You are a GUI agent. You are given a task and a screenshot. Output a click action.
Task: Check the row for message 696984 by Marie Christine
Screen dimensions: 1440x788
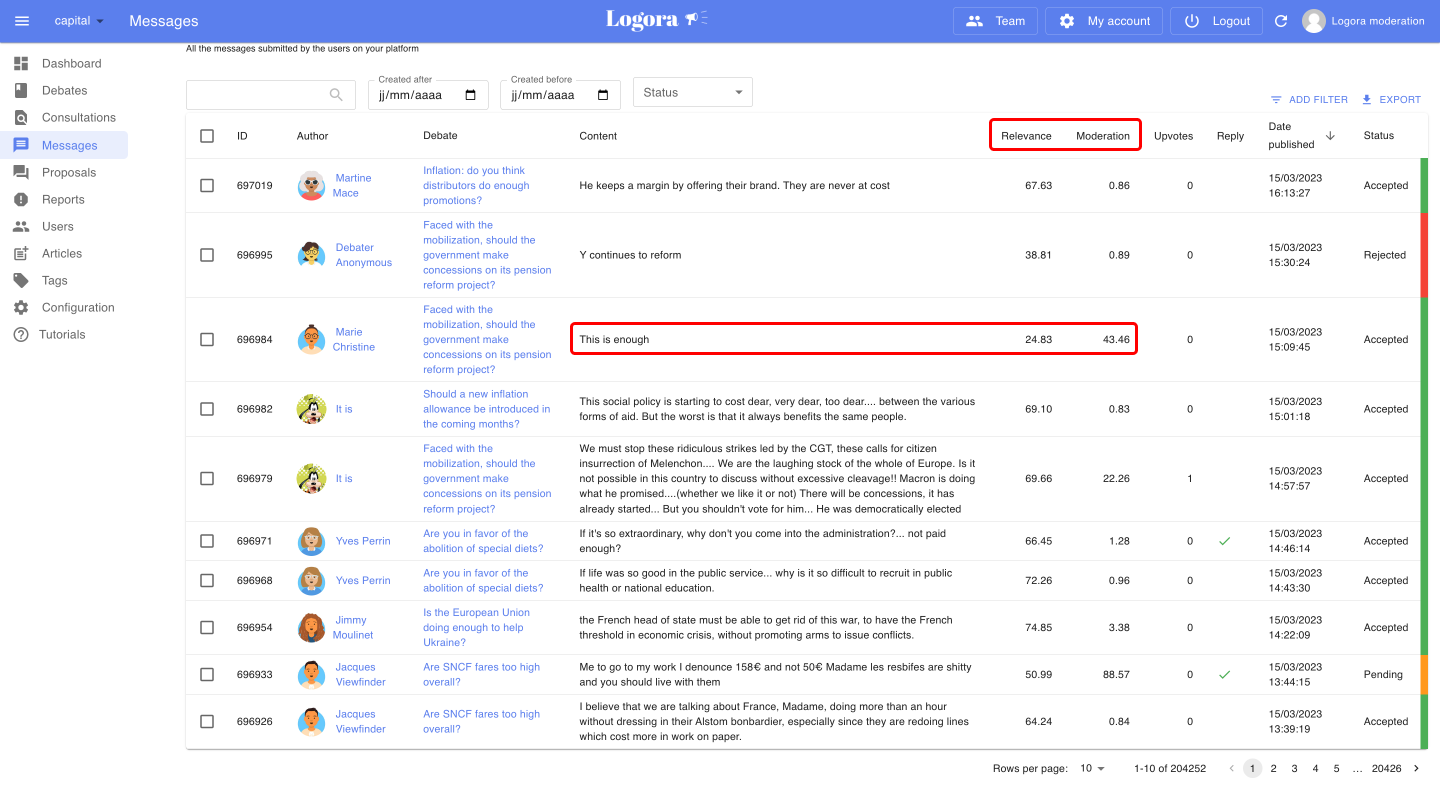coord(207,339)
